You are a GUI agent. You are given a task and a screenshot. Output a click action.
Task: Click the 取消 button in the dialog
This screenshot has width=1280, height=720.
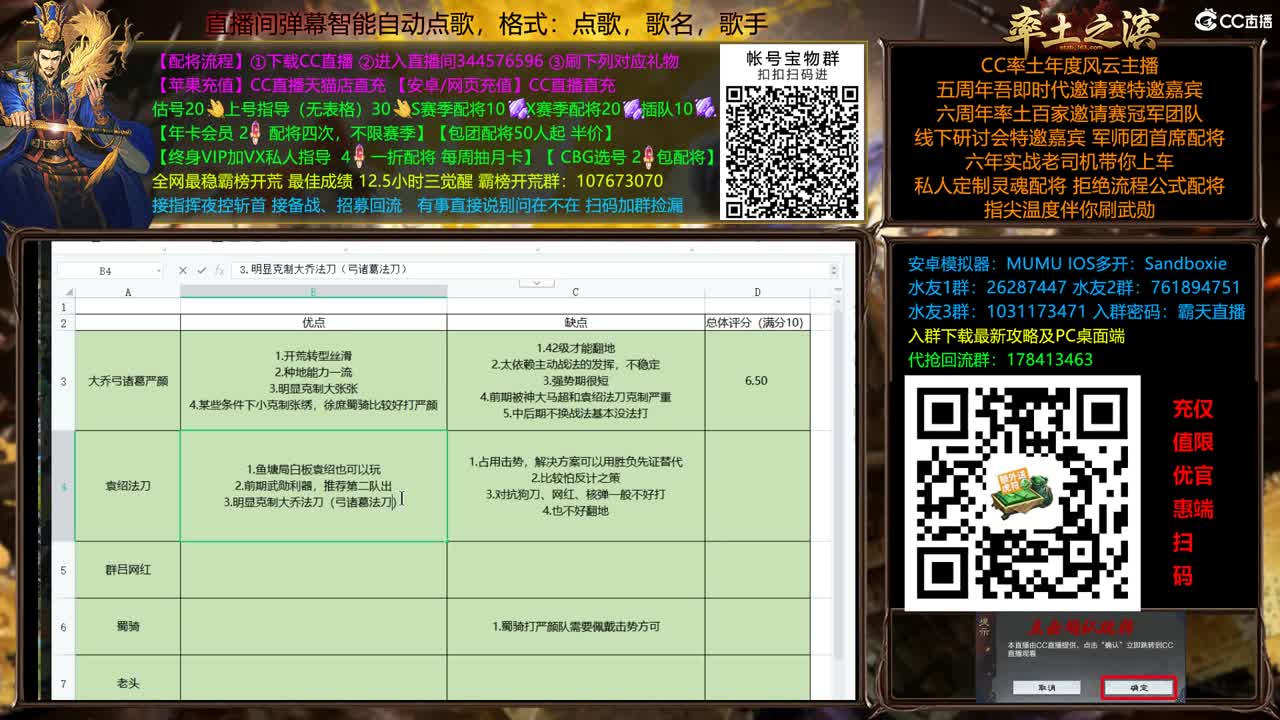1047,688
